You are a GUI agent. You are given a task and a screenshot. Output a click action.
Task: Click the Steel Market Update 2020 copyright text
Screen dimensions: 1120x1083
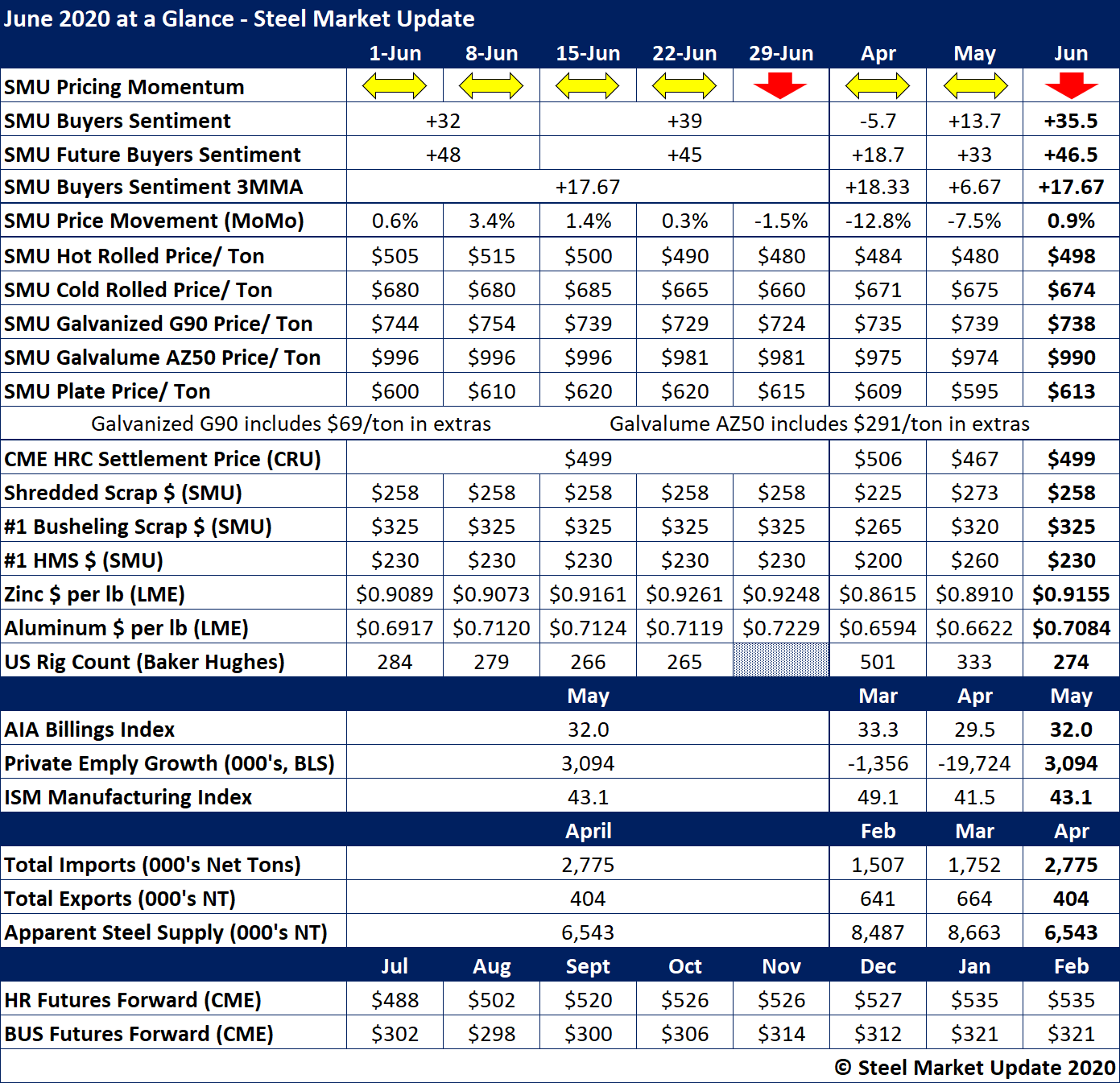tap(975, 1068)
